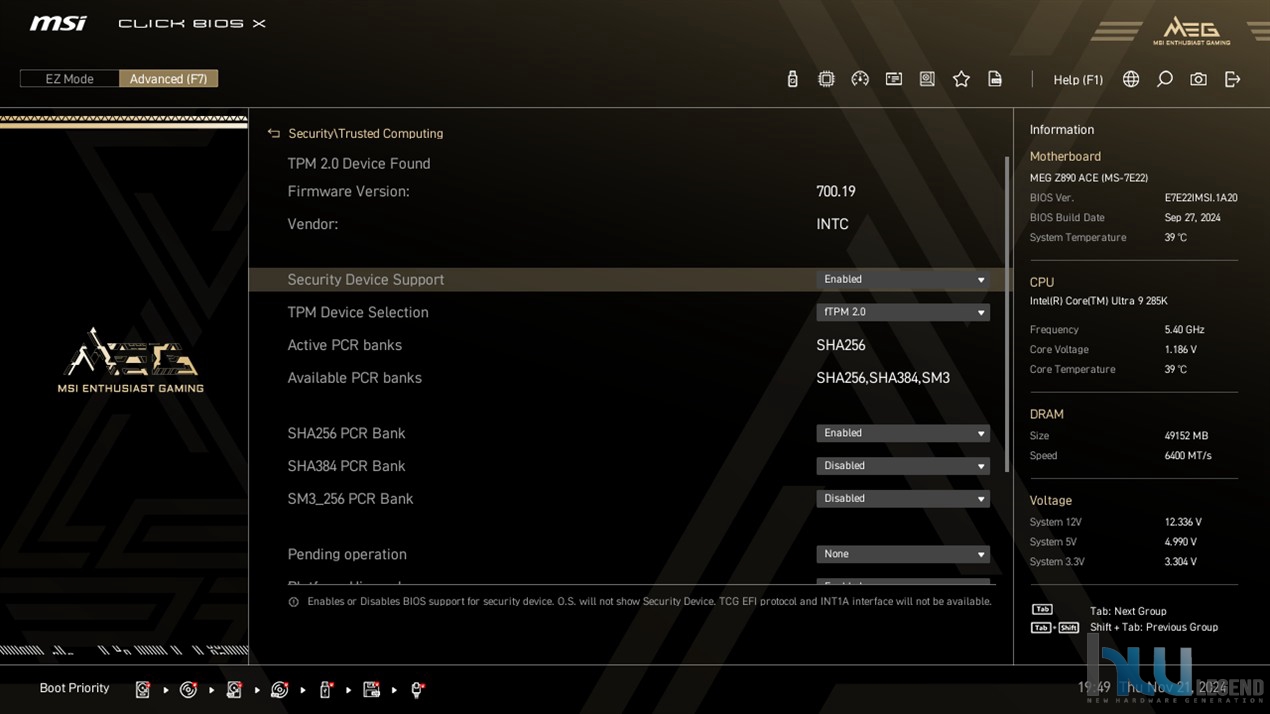Click the floppy disk boot priority icon
Viewport: 1270px width, 714px height.
371,689
